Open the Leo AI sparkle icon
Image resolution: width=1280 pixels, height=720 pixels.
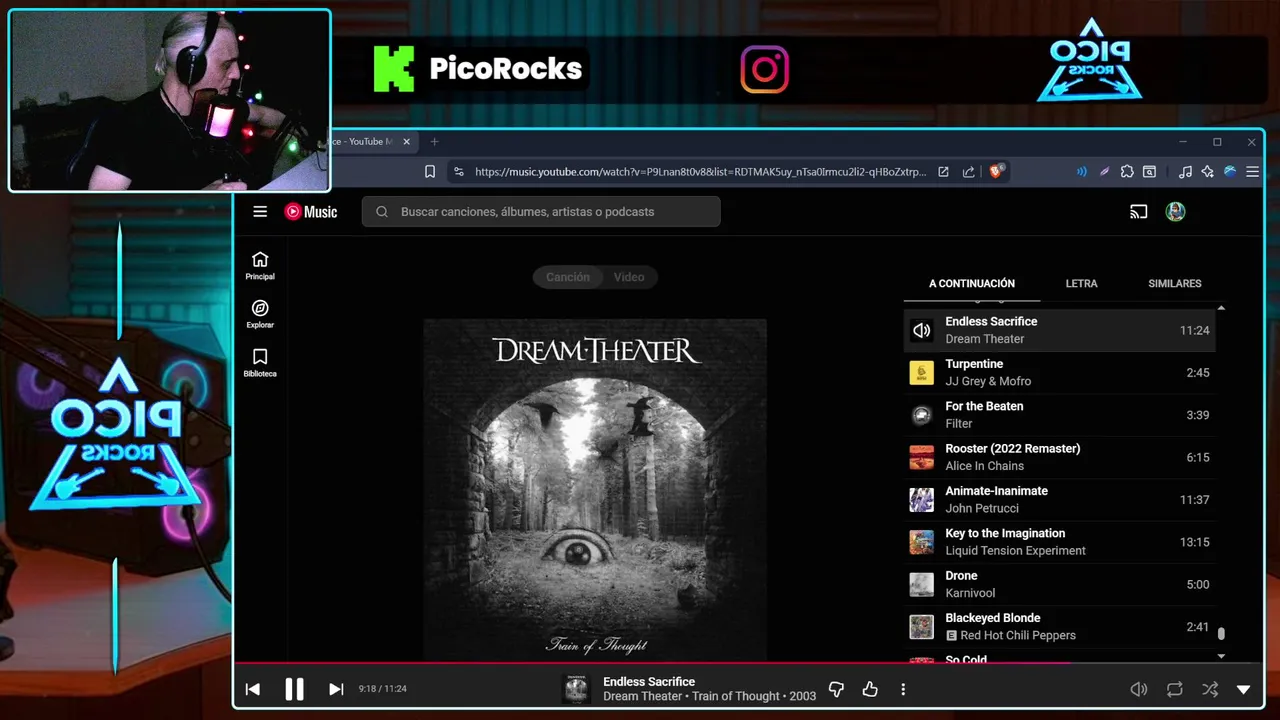click(x=1208, y=172)
